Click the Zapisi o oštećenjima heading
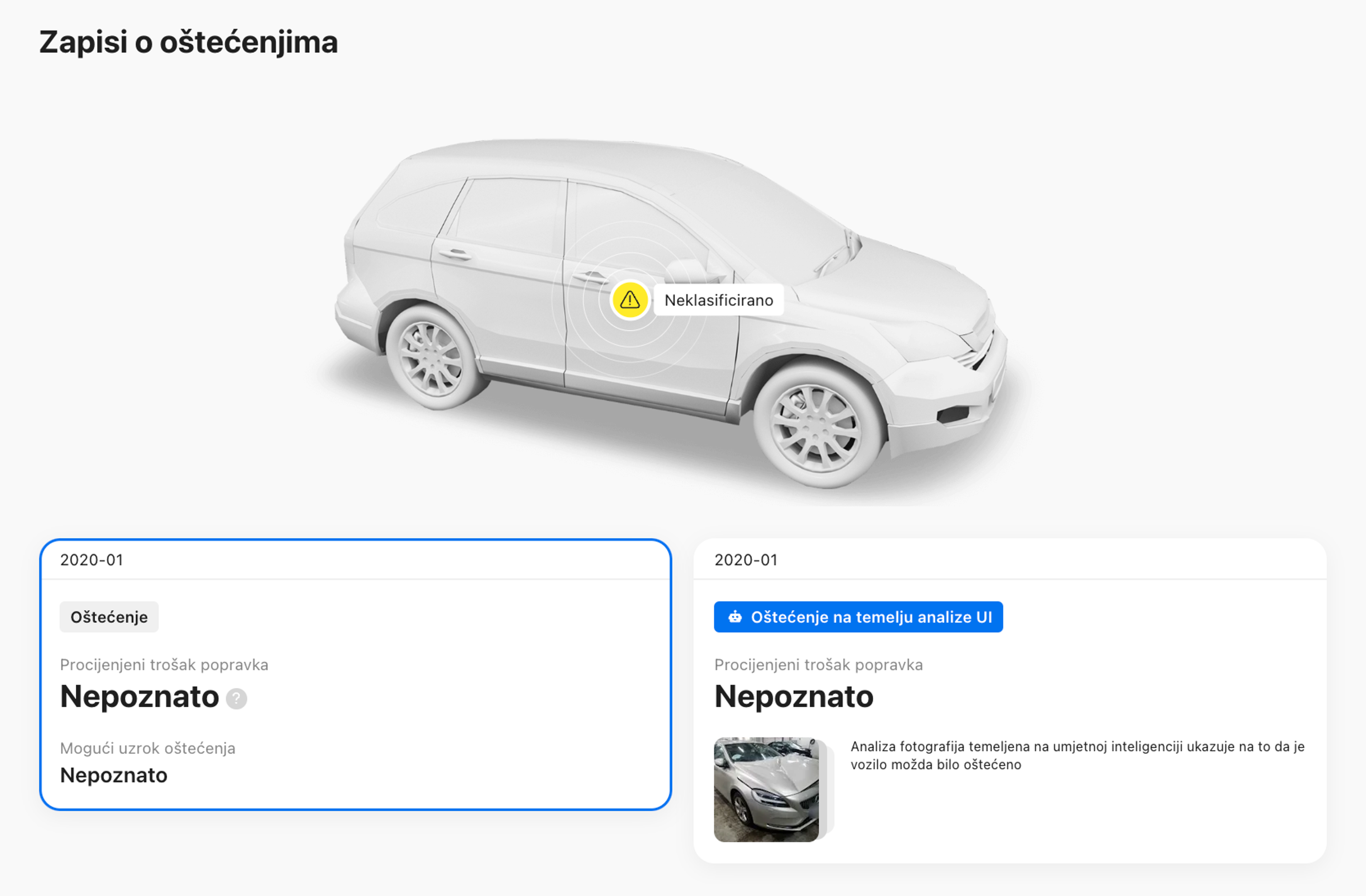This screenshot has width=1366, height=896. (188, 42)
